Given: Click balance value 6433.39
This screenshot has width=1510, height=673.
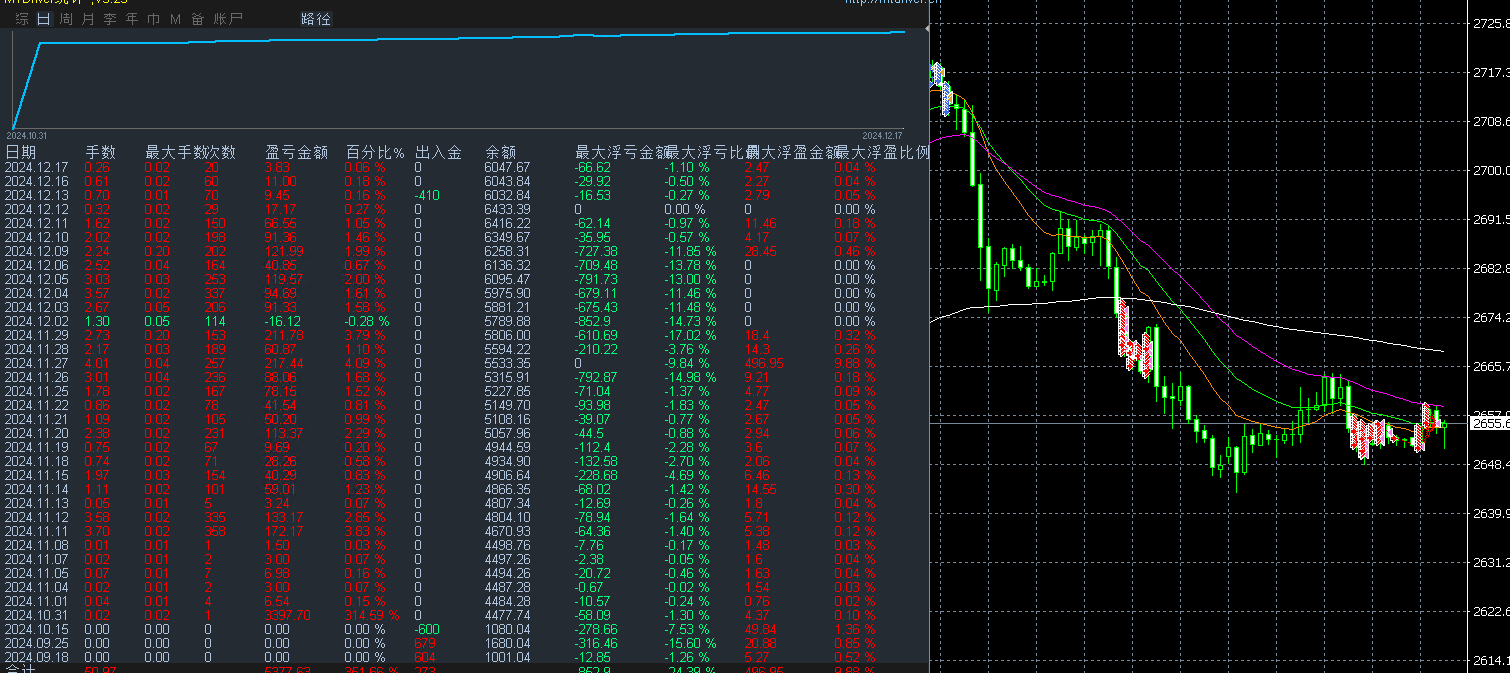Looking at the screenshot, I should (508, 209).
